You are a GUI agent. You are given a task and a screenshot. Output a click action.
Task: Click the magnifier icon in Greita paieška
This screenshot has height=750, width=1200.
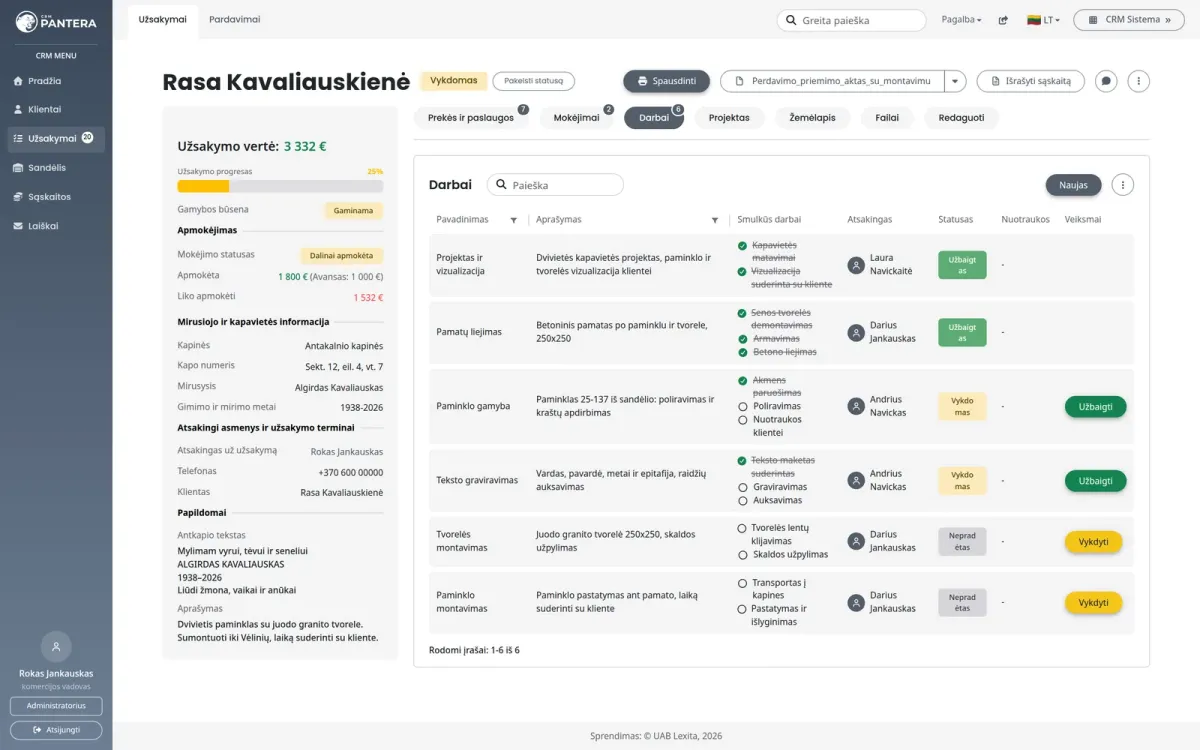pyautogui.click(x=791, y=20)
